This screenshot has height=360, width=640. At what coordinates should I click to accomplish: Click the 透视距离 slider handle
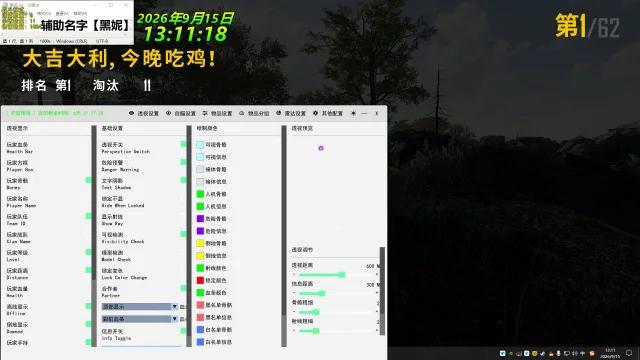342,275
